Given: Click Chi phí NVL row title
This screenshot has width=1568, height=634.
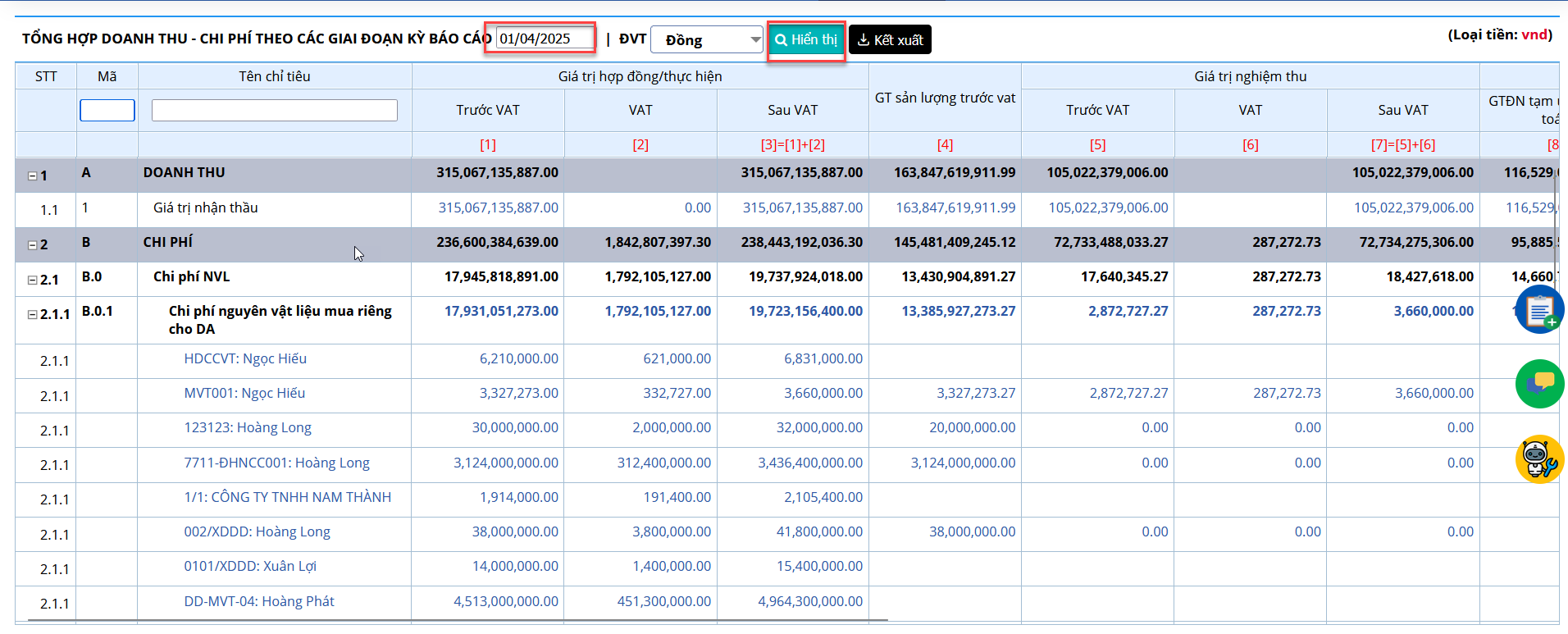Looking at the screenshot, I should click(x=191, y=276).
